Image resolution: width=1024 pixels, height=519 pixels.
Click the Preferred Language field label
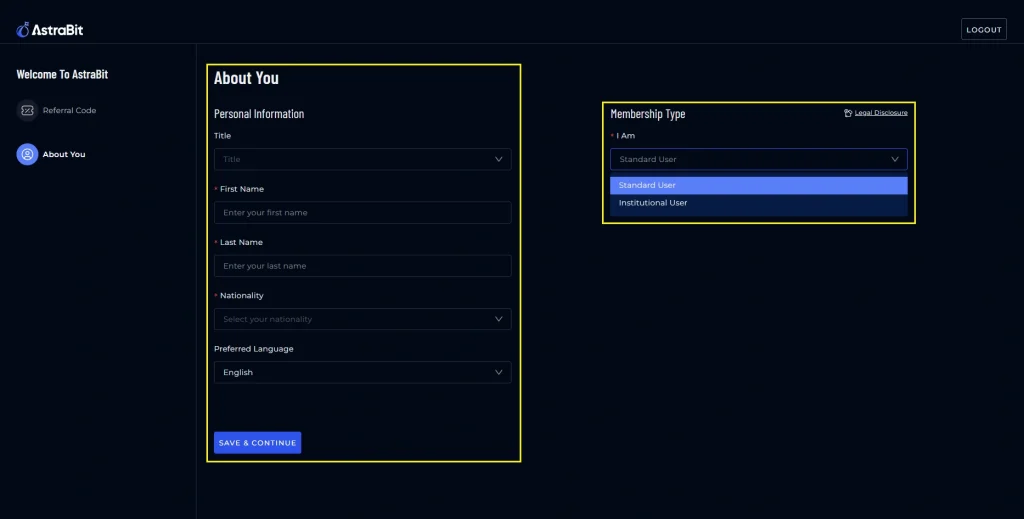[x=253, y=349]
